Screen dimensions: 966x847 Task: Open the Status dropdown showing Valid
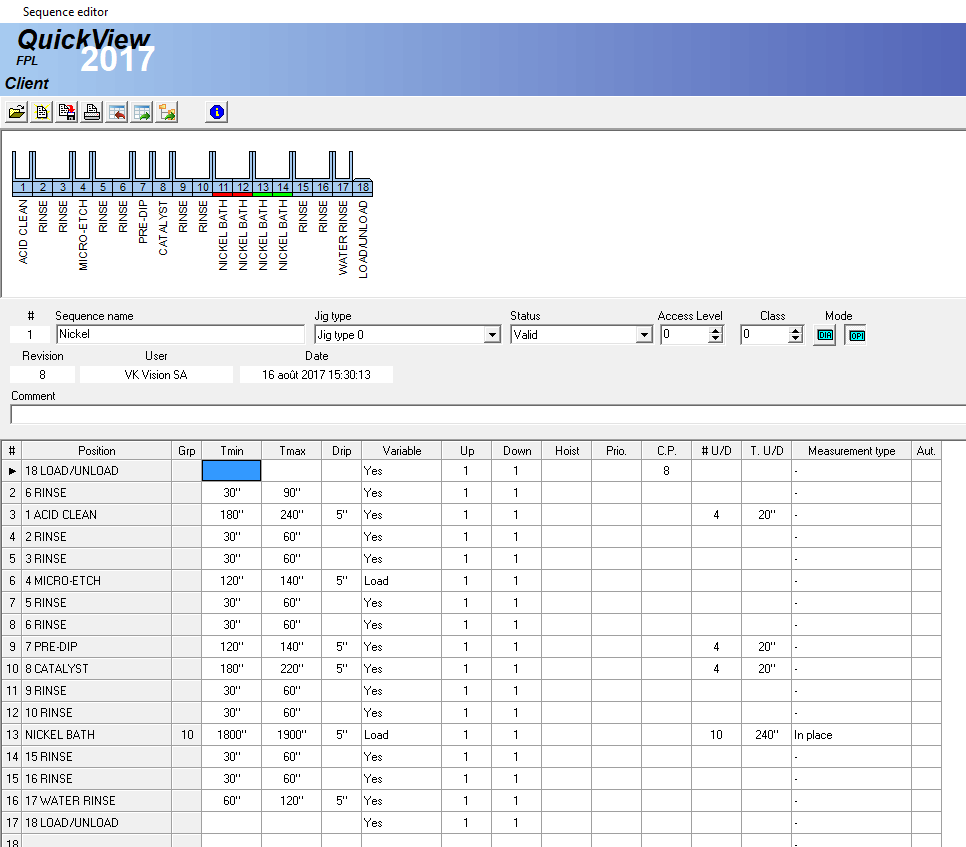point(645,335)
